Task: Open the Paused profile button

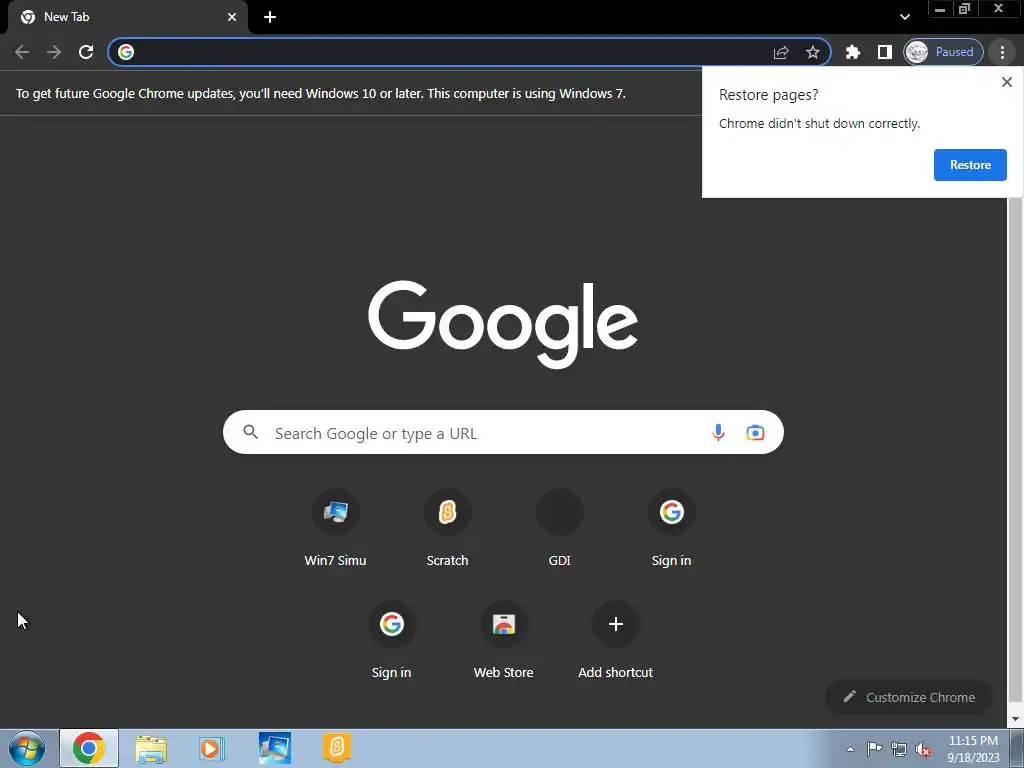Action: (x=943, y=52)
